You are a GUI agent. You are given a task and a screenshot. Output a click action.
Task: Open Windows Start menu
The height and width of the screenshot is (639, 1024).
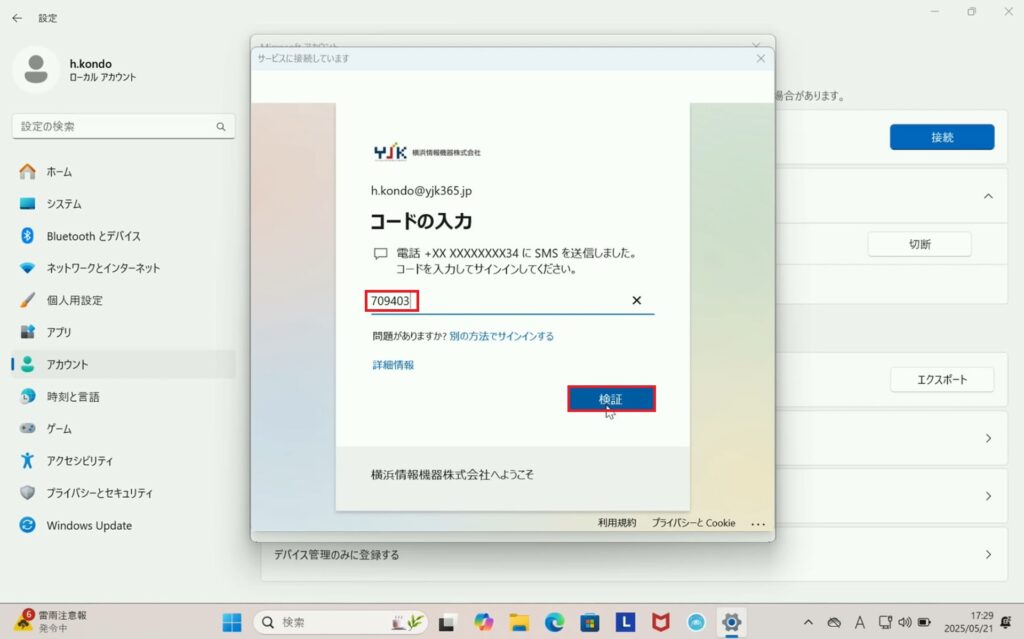(232, 622)
